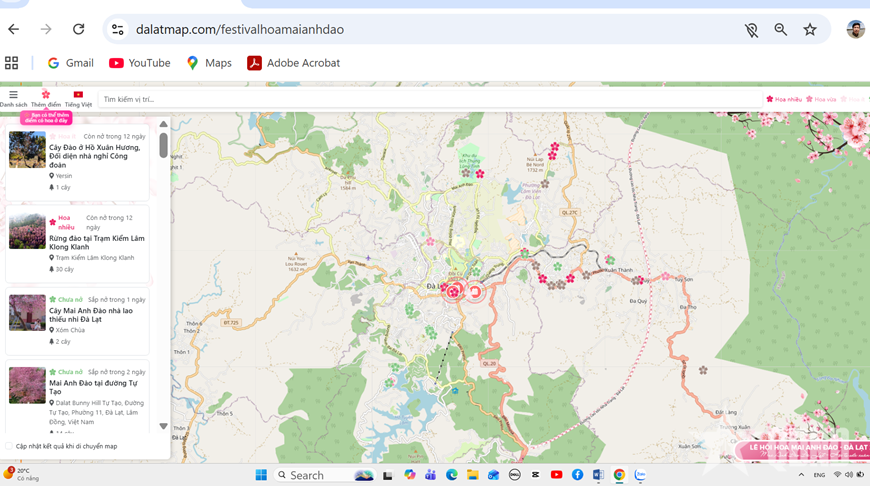The image size is (870, 486).
Task: Open the Windows Start menu
Action: 261,475
